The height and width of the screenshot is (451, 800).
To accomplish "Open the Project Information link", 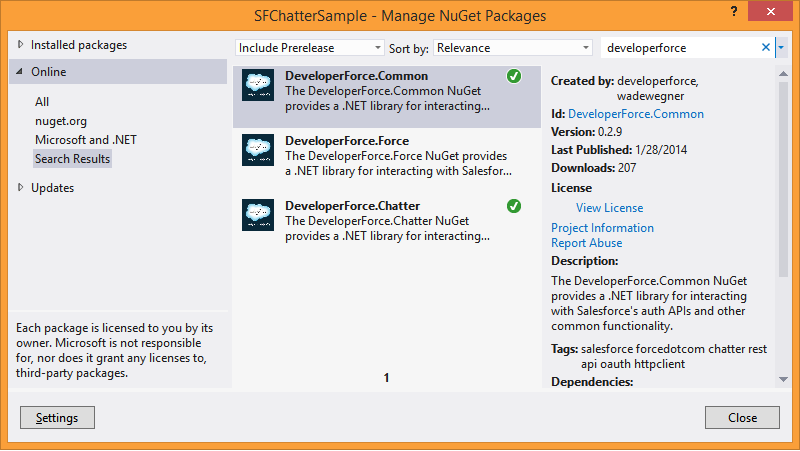I will tap(602, 228).
